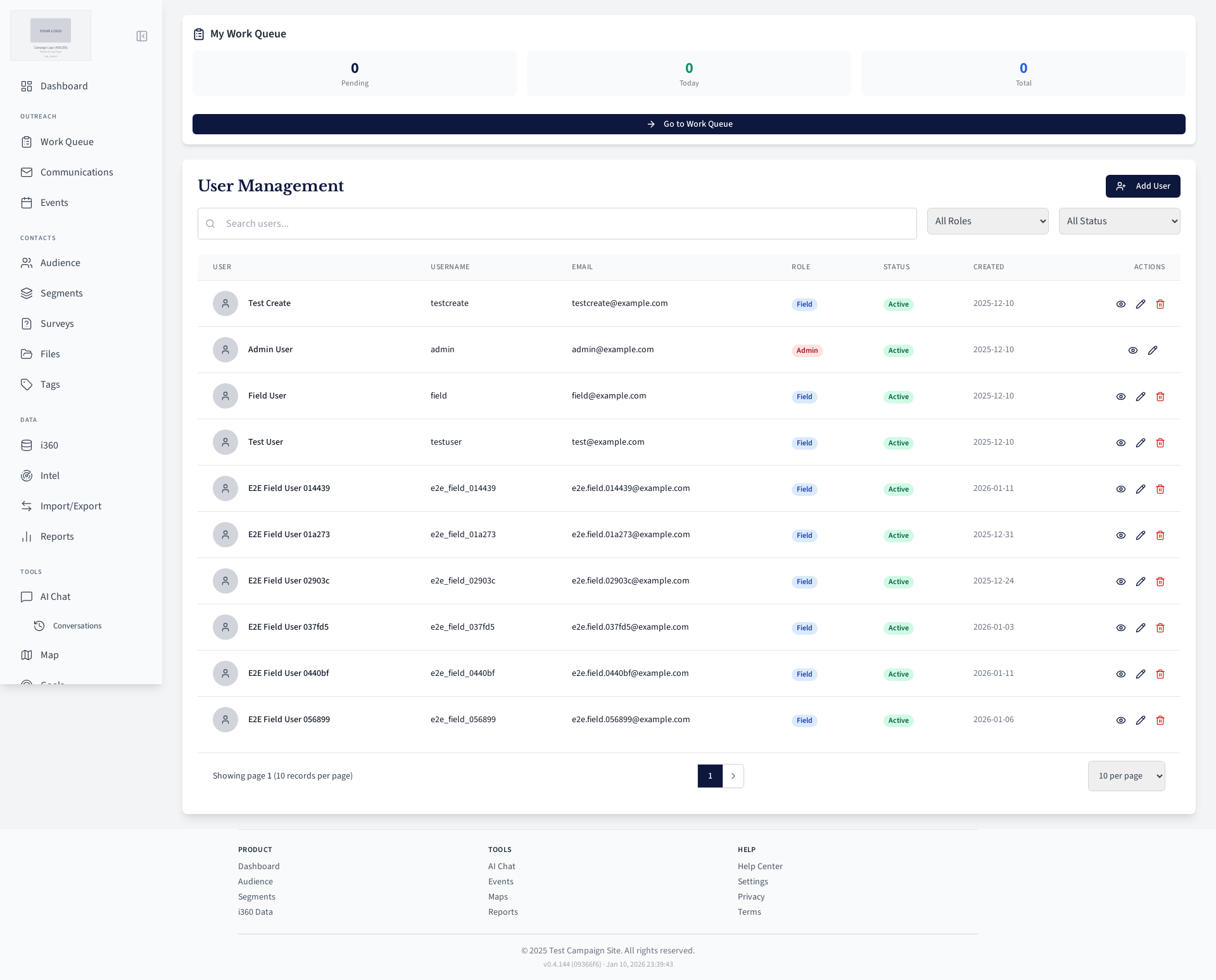Click the Add User button
1216x980 pixels.
pos(1143,186)
